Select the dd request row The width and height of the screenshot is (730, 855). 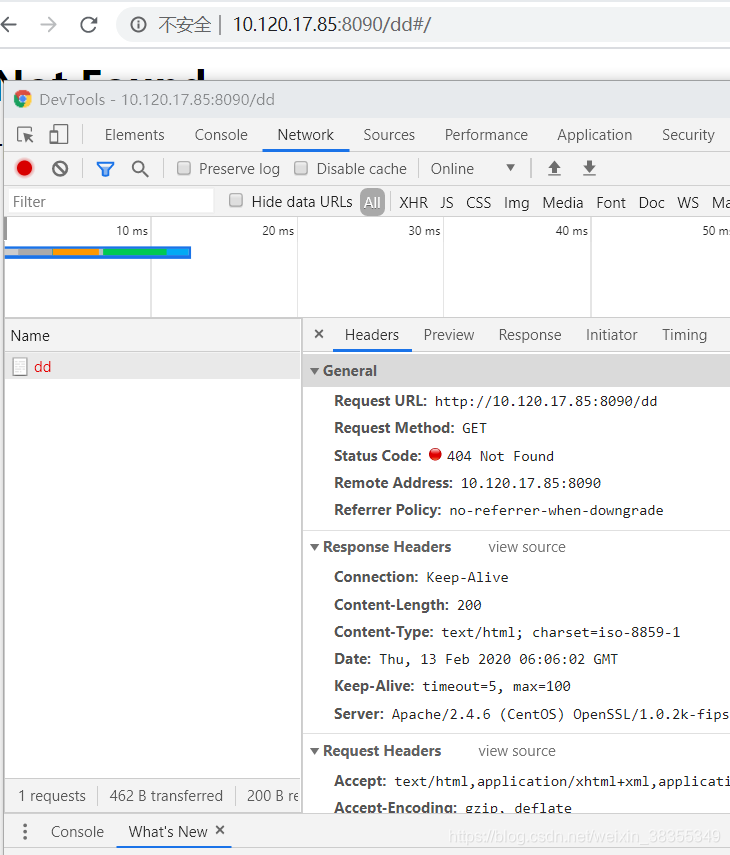(x=153, y=366)
